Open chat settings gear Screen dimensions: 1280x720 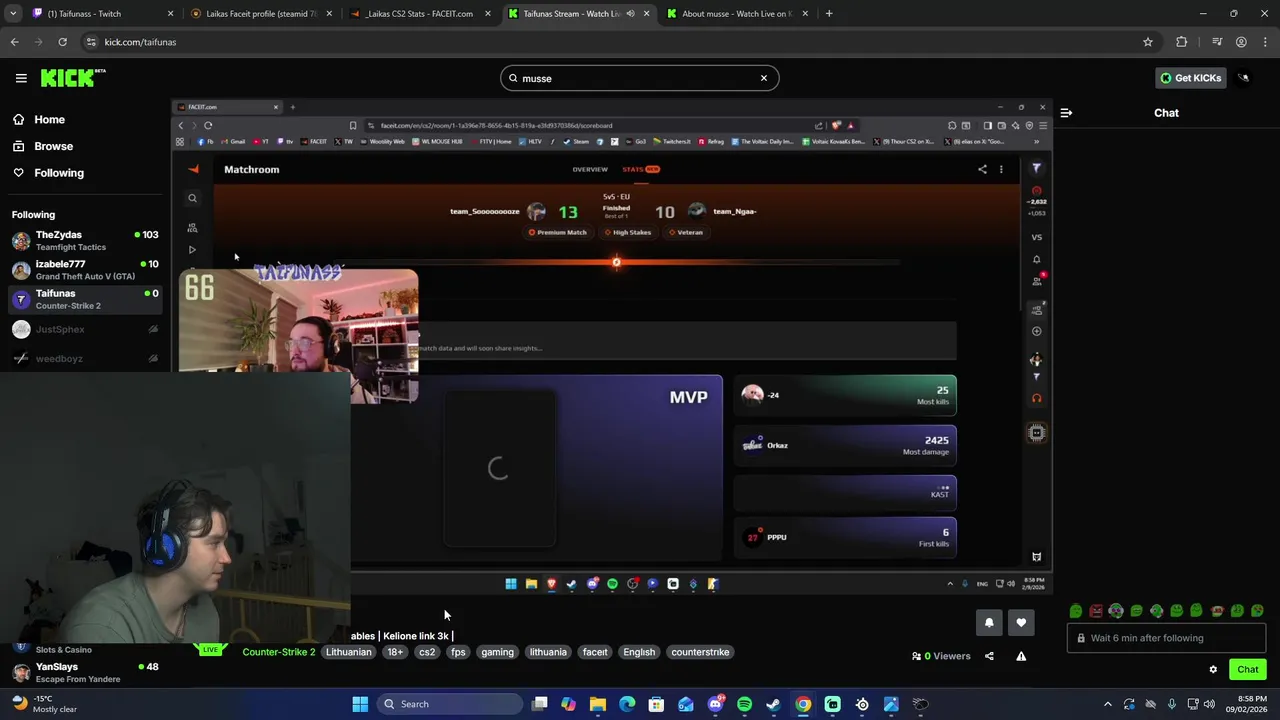click(x=1213, y=670)
